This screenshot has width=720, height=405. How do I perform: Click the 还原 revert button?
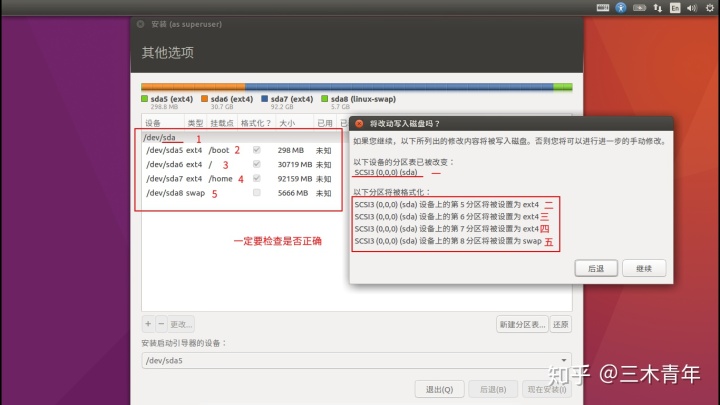tap(561, 324)
